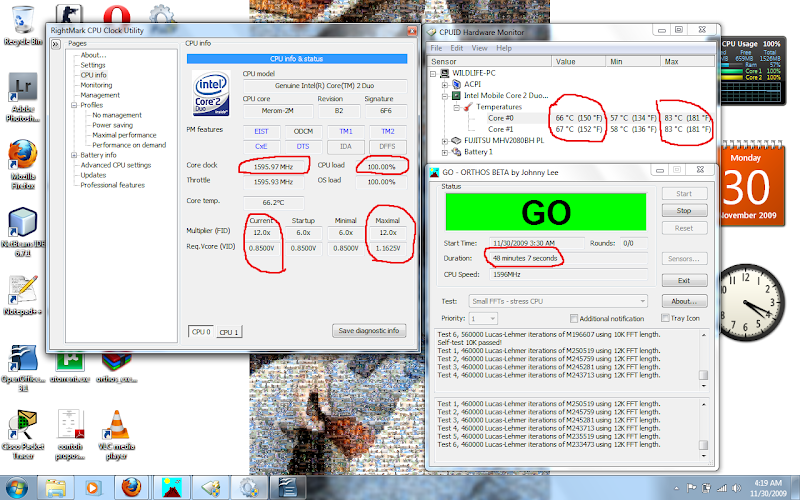Collapse the WILDLIFE-PC tree node
Viewport: 800px width, 500px height.
pos(433,73)
